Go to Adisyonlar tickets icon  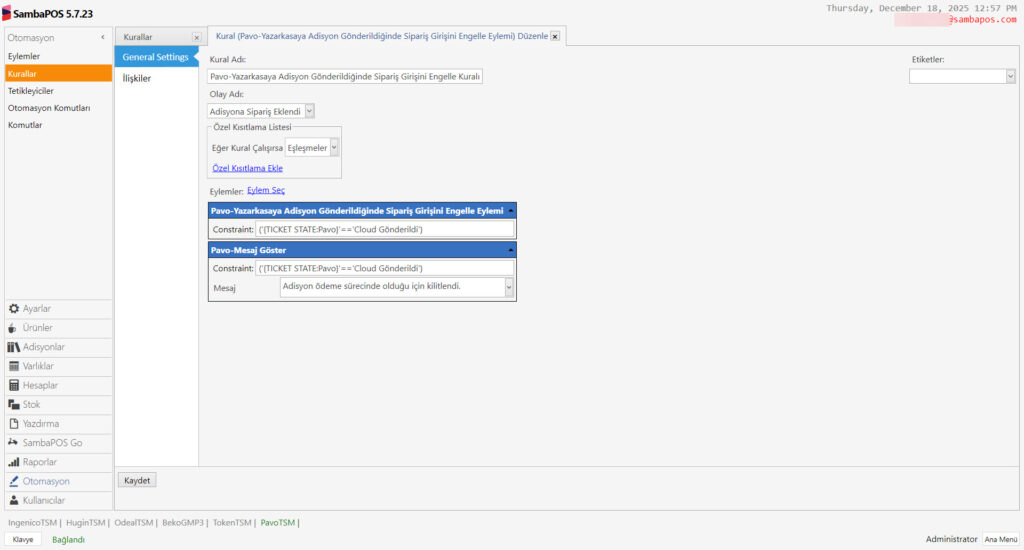pos(13,347)
